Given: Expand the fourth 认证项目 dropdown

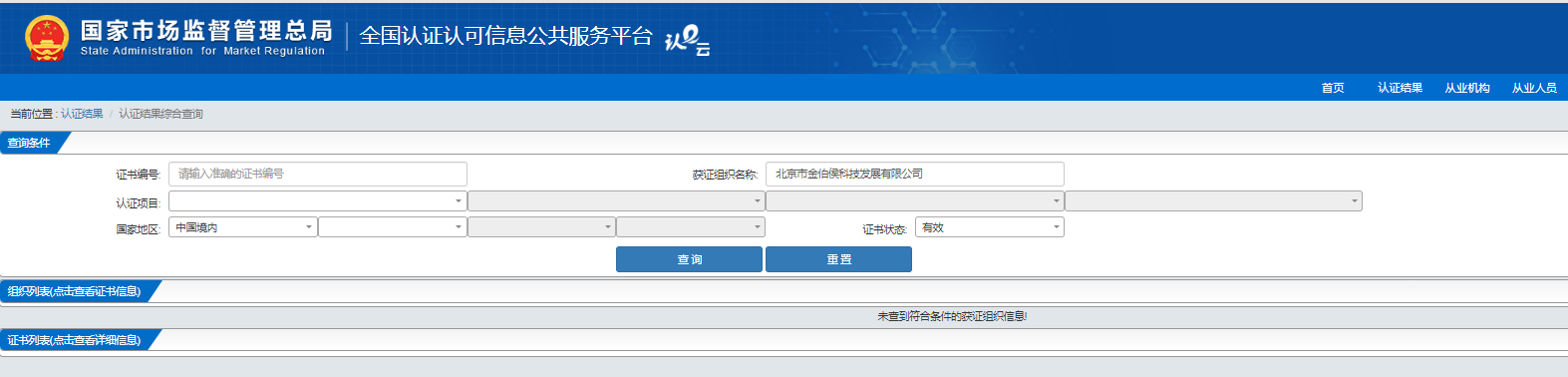Looking at the screenshot, I should [x=1213, y=201].
